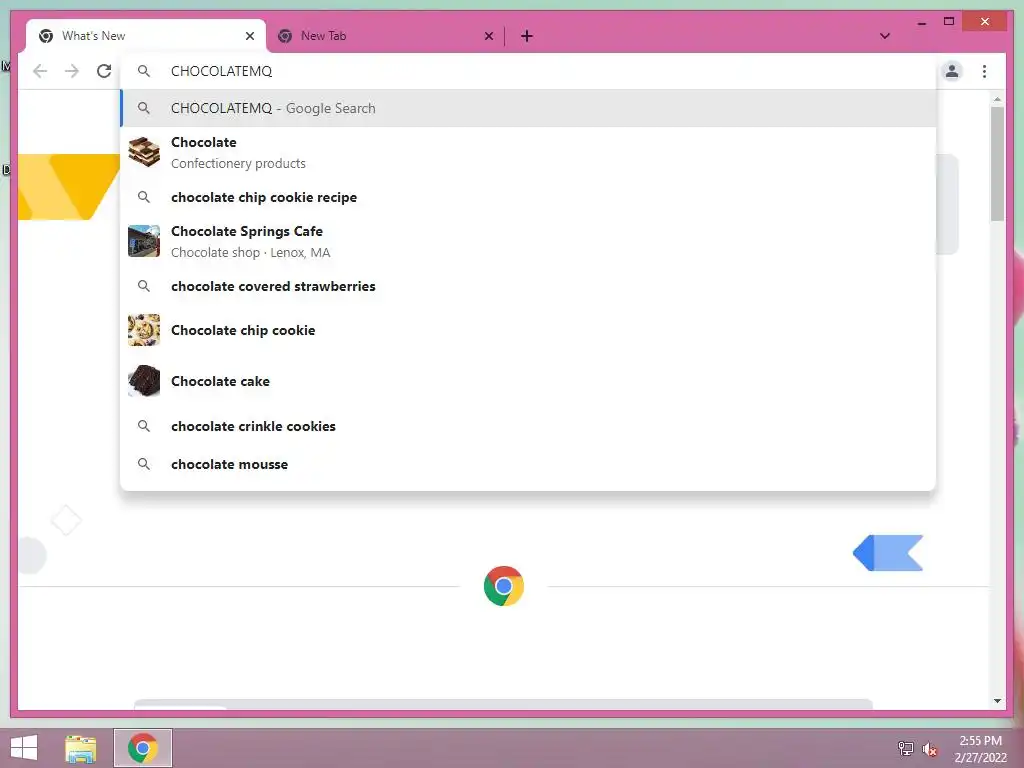Pick chocolate crinkle cookies suggestion
Screen dimensions: 1024x768
pos(528,426)
